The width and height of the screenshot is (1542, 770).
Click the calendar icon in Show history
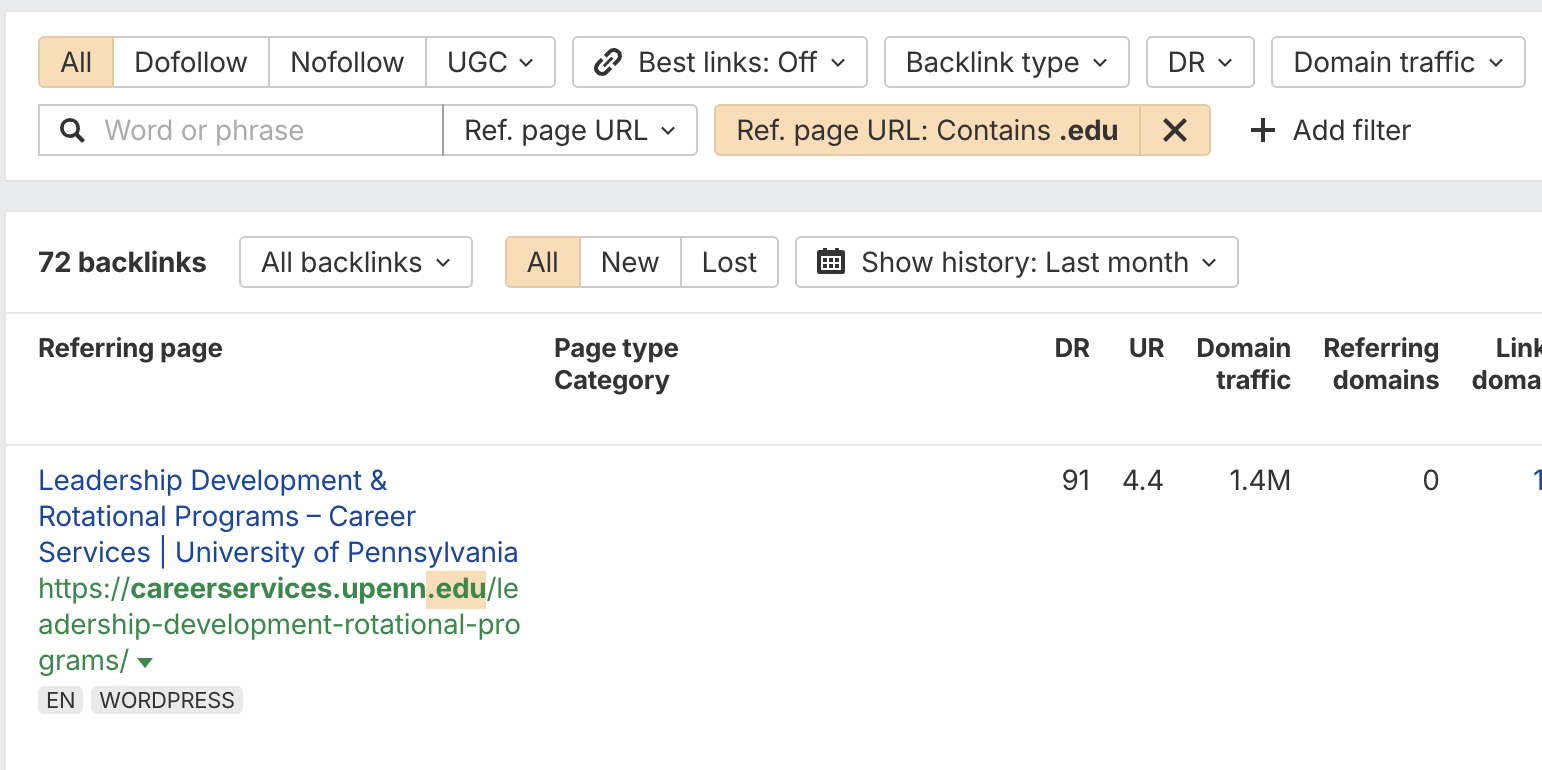pos(831,263)
